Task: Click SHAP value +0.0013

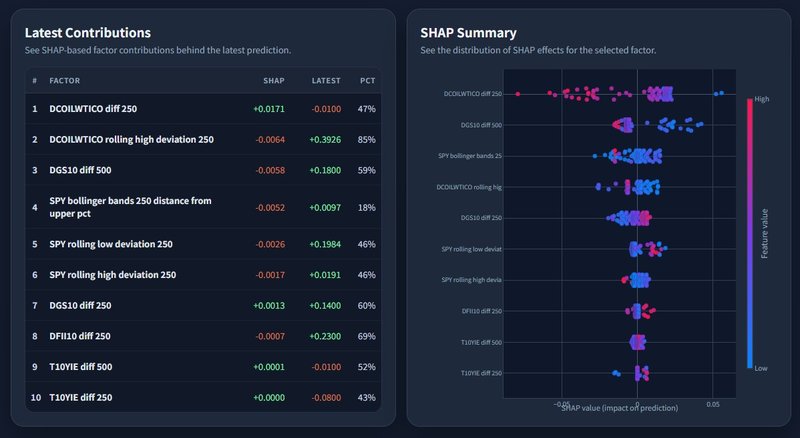Action: (269, 305)
